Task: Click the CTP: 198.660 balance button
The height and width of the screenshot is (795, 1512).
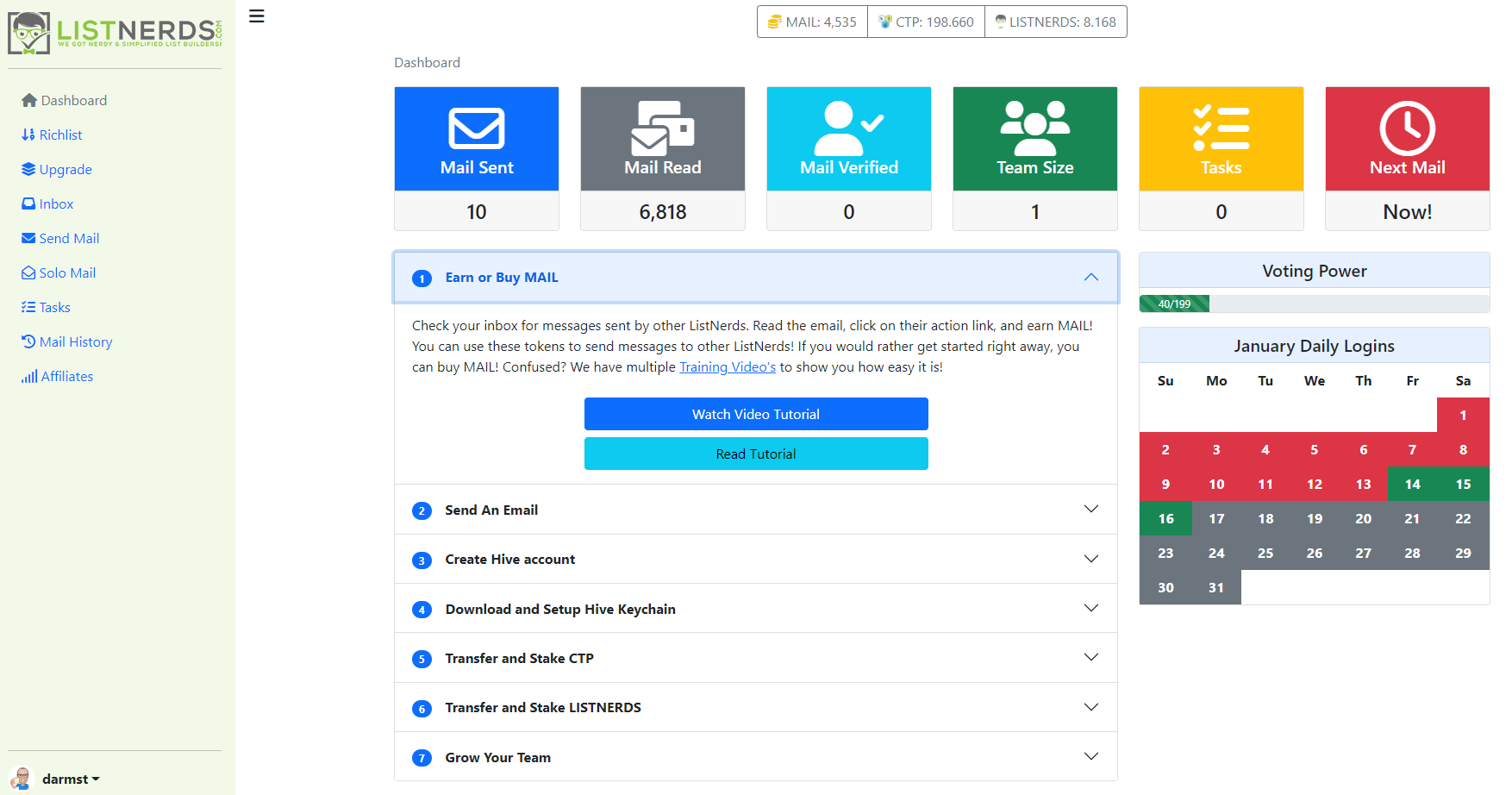Action: (926, 22)
